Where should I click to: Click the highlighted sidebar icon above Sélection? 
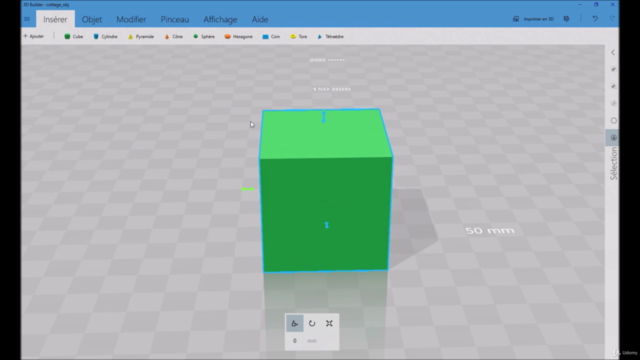pos(613,138)
